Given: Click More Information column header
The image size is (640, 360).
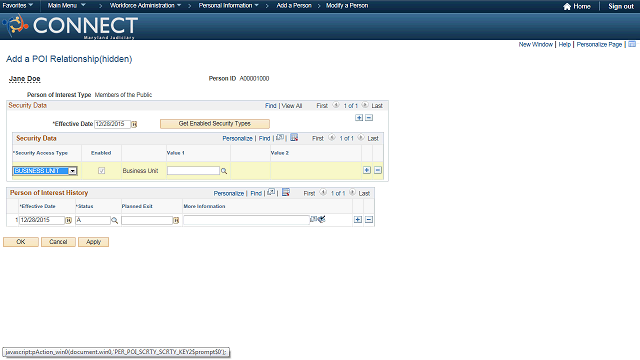Looking at the screenshot, I should [204, 206].
